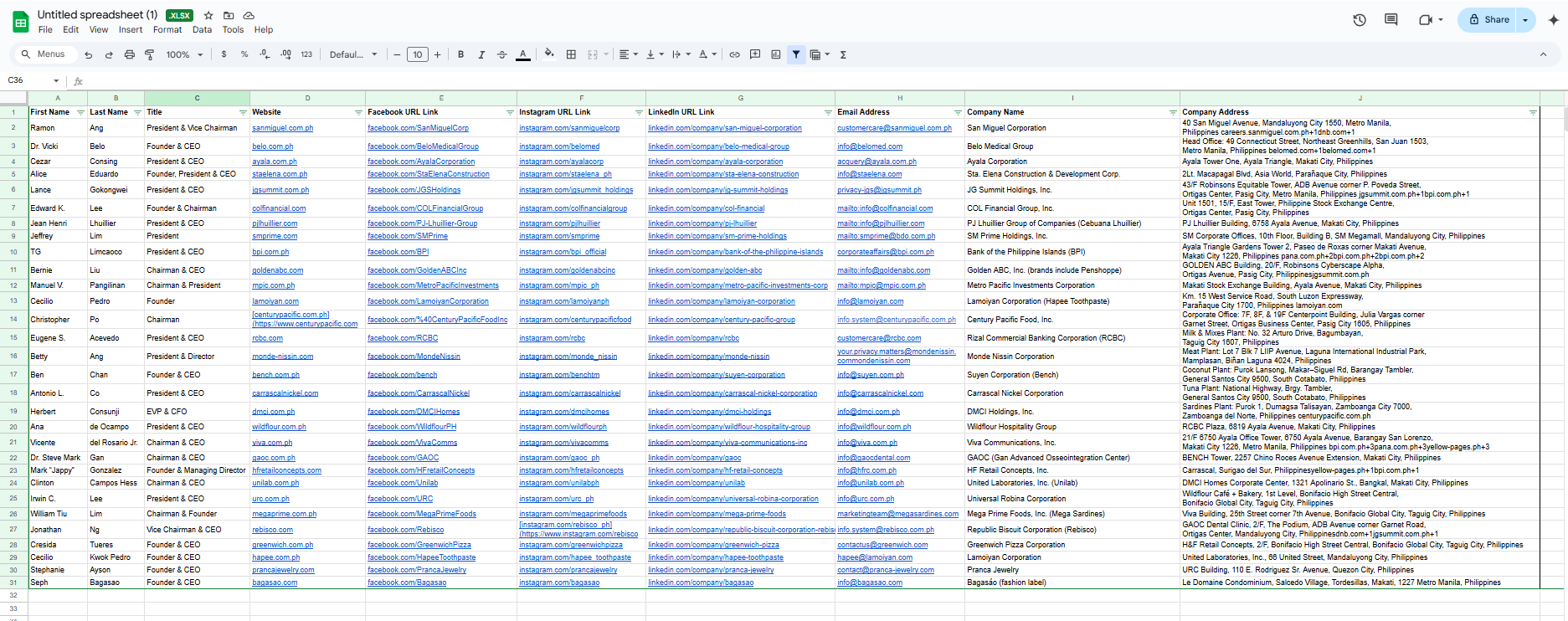Image resolution: width=1568 pixels, height=621 pixels.
Task: Open the Data menu
Action: (x=202, y=29)
